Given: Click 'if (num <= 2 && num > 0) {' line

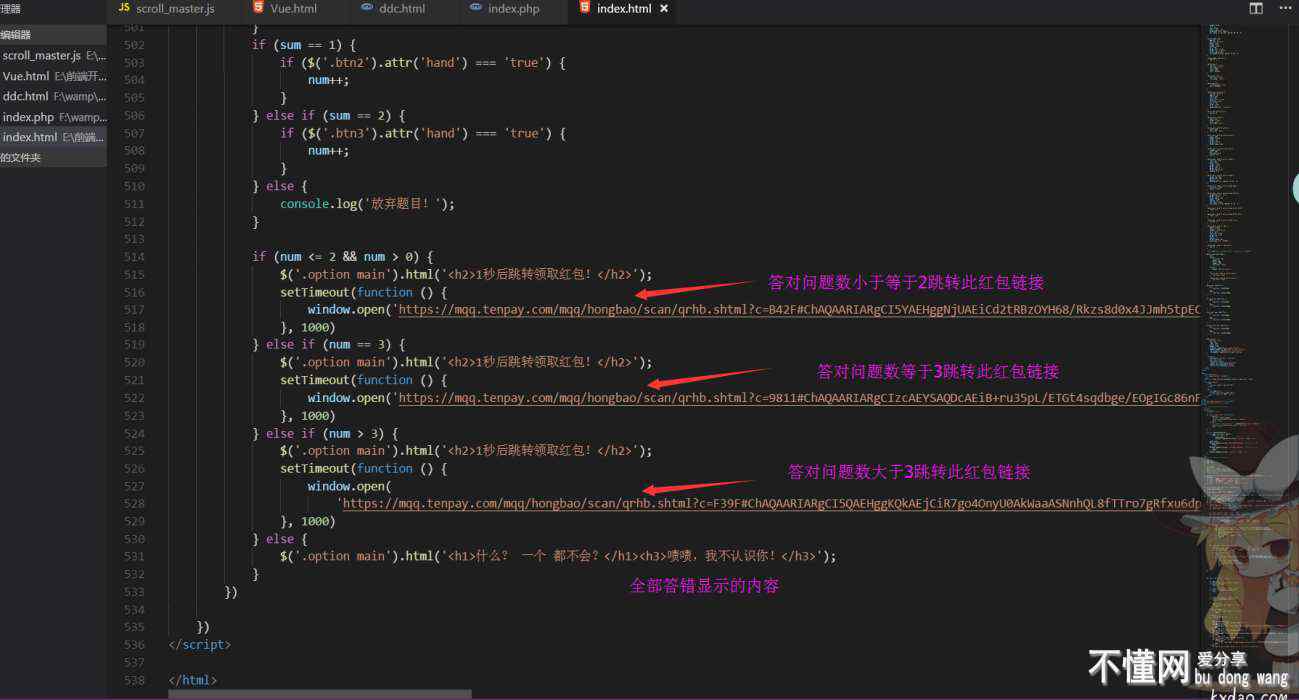Looking at the screenshot, I should point(342,257).
